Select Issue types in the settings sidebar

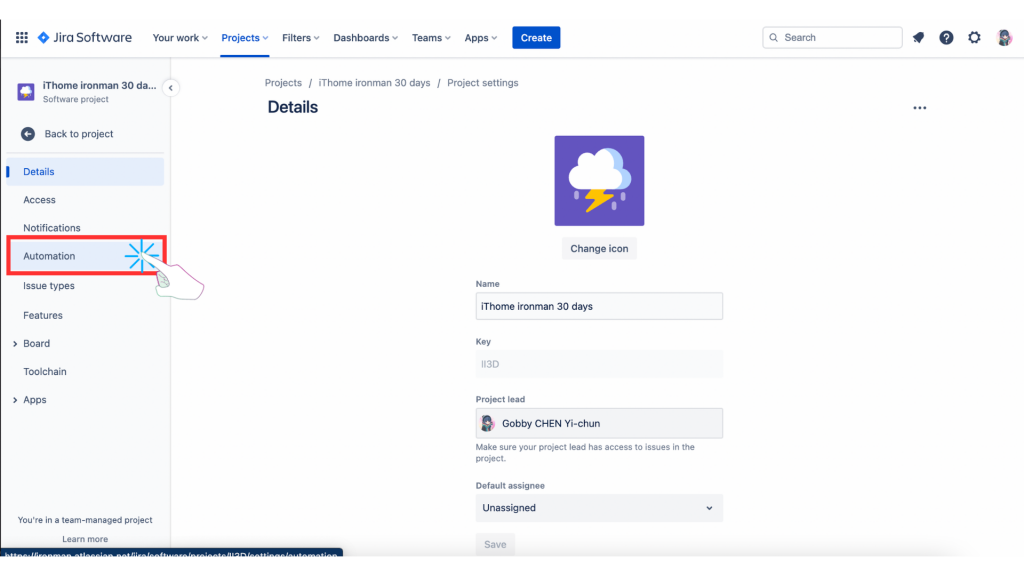49,286
